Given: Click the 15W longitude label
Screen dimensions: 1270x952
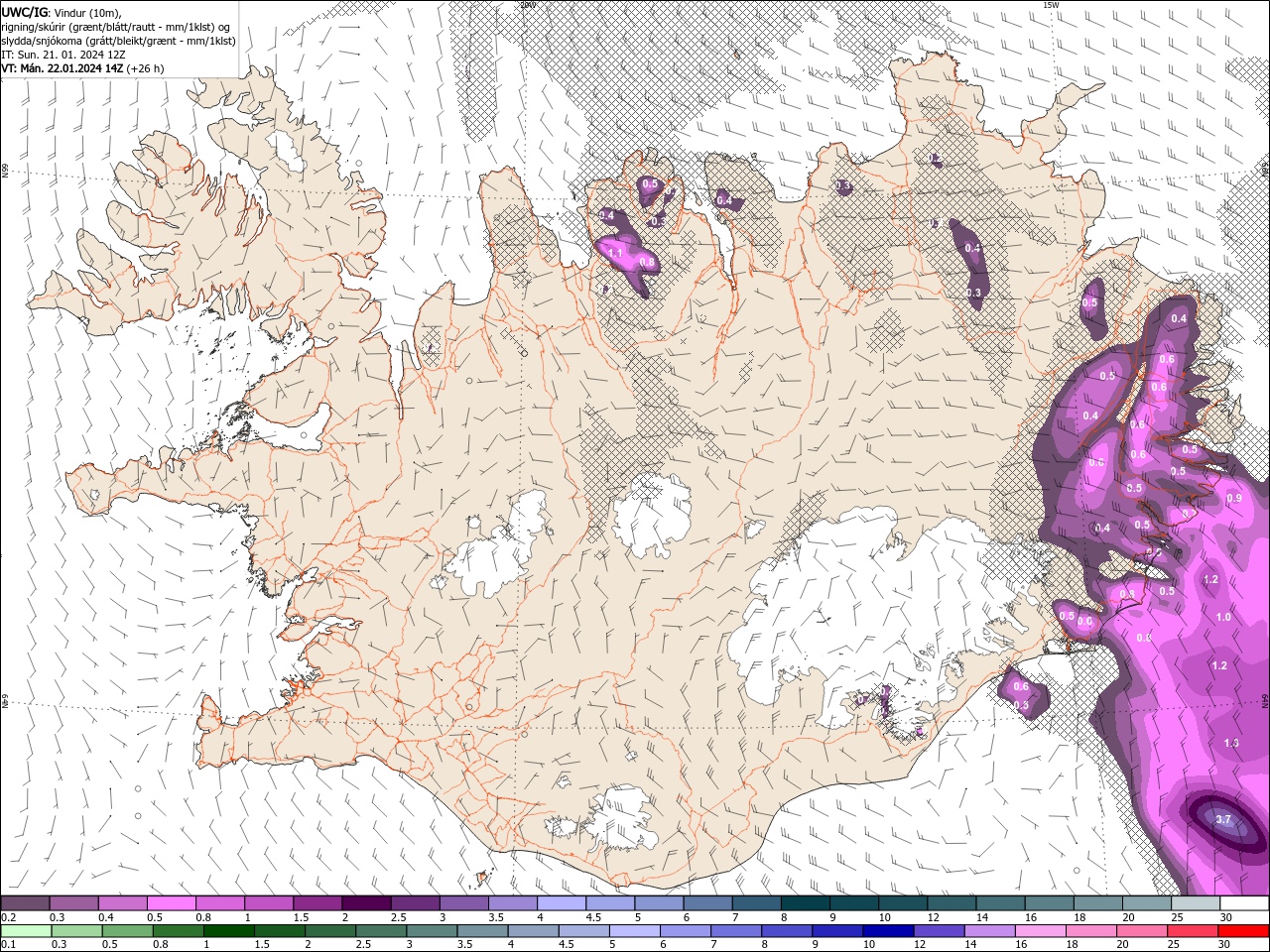Looking at the screenshot, I should (x=1051, y=5).
